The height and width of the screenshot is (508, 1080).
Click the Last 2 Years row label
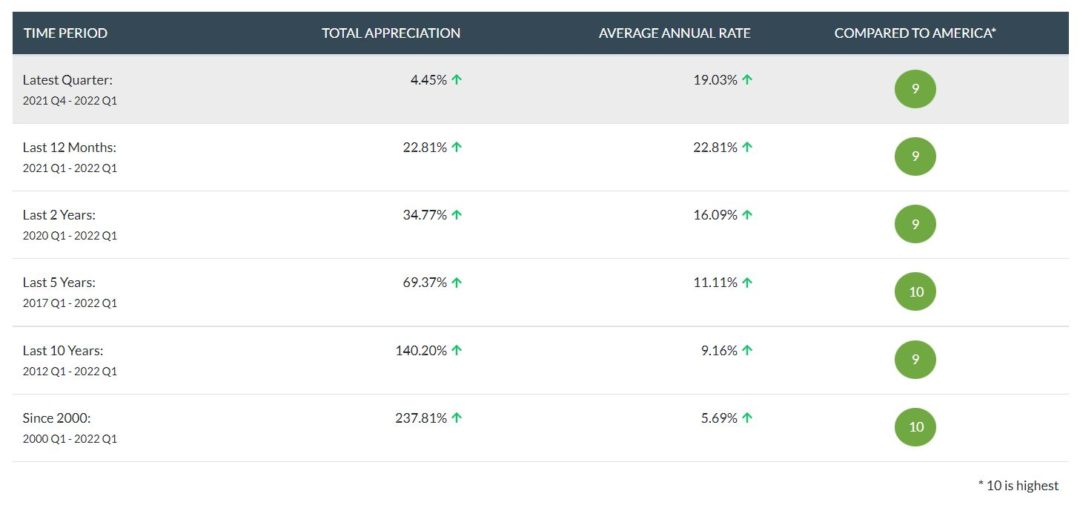pyautogui.click(x=59, y=215)
